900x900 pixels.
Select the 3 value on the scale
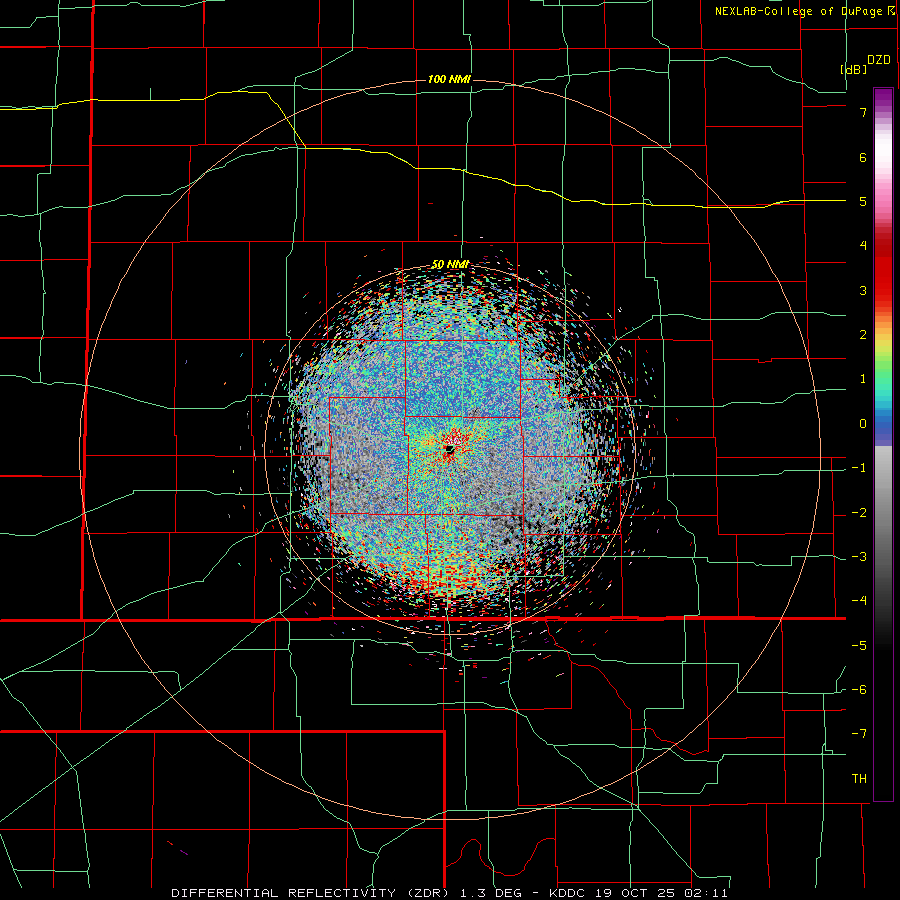pos(863,290)
